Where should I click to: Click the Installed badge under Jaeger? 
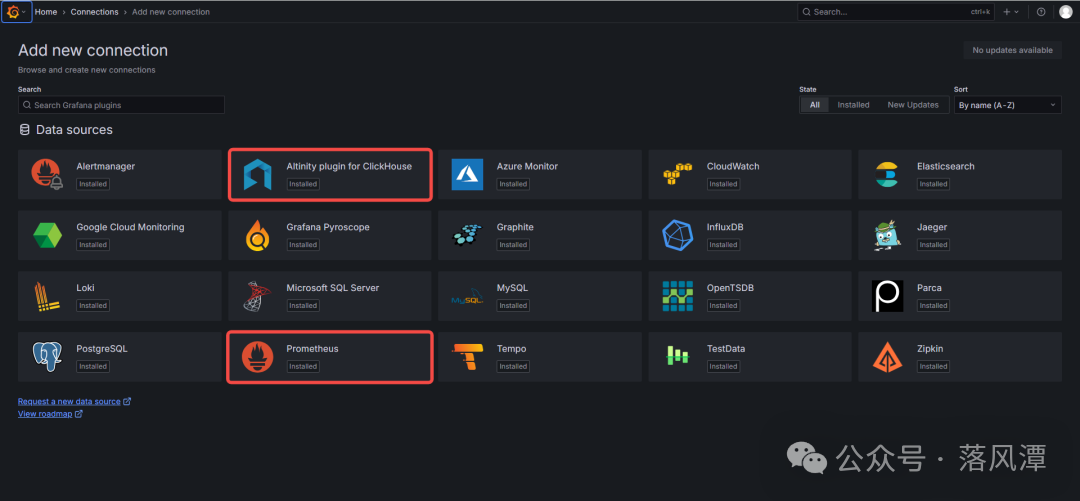(x=933, y=245)
